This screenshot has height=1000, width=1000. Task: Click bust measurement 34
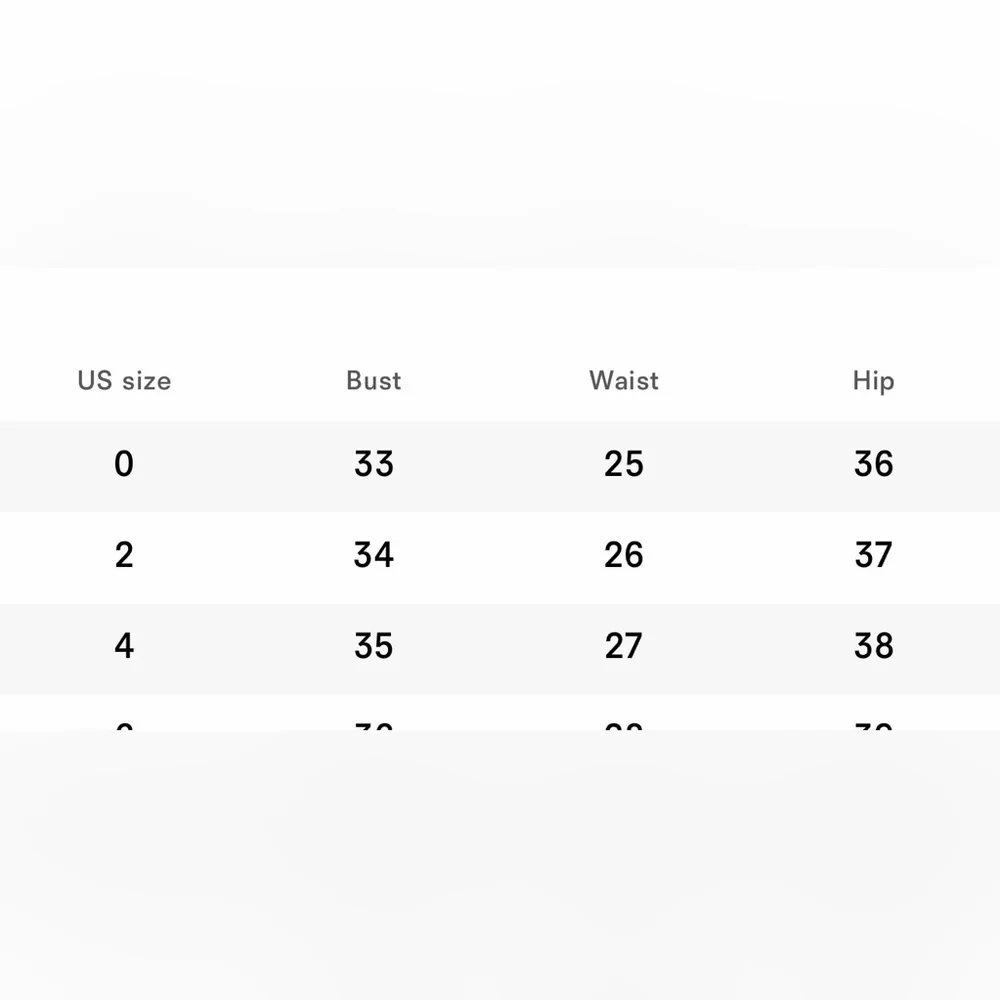pyautogui.click(x=374, y=555)
